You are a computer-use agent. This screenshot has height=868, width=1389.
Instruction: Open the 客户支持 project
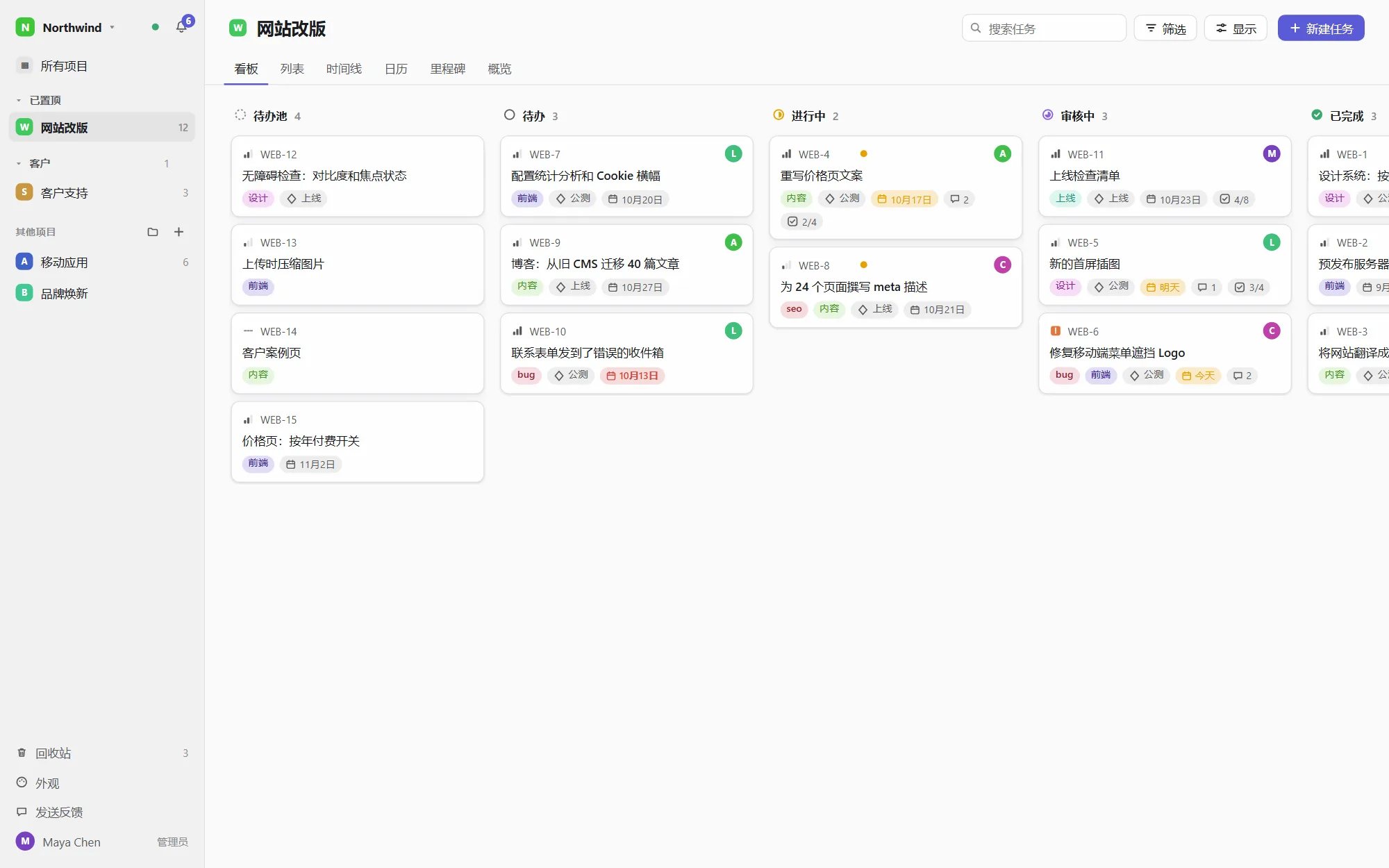point(102,193)
